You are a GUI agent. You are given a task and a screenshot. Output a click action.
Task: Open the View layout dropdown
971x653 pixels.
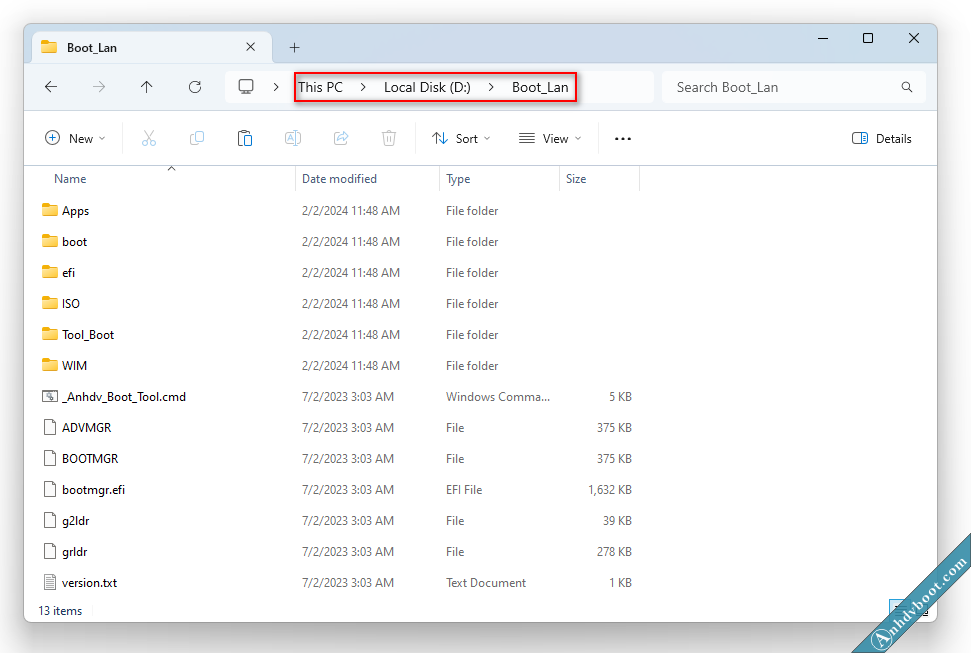coord(548,139)
